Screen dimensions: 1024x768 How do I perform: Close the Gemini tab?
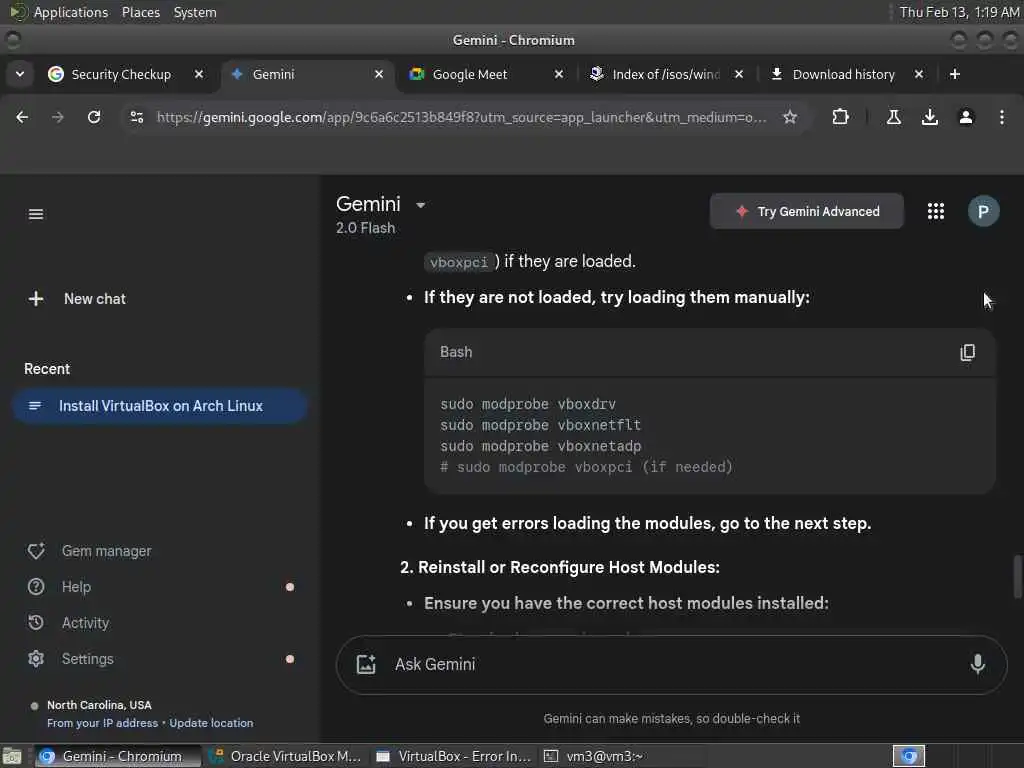click(x=379, y=74)
